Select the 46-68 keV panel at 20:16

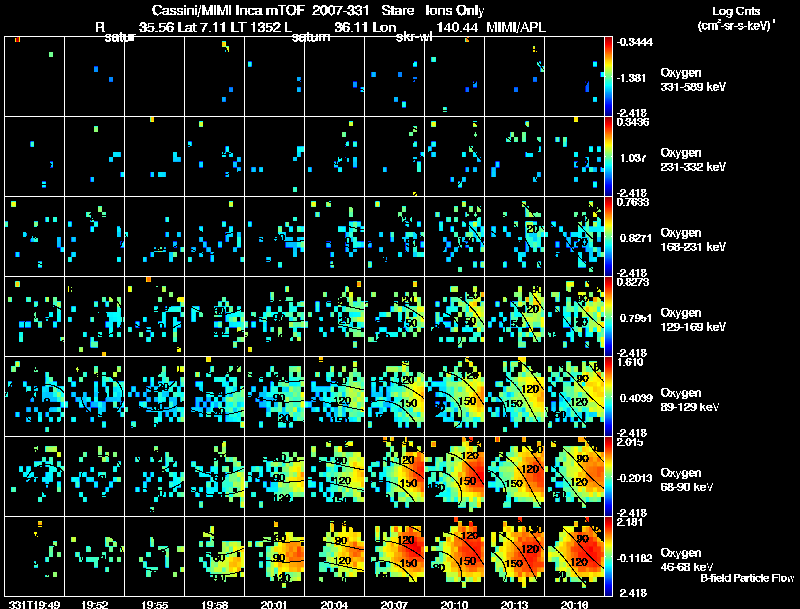point(574,556)
